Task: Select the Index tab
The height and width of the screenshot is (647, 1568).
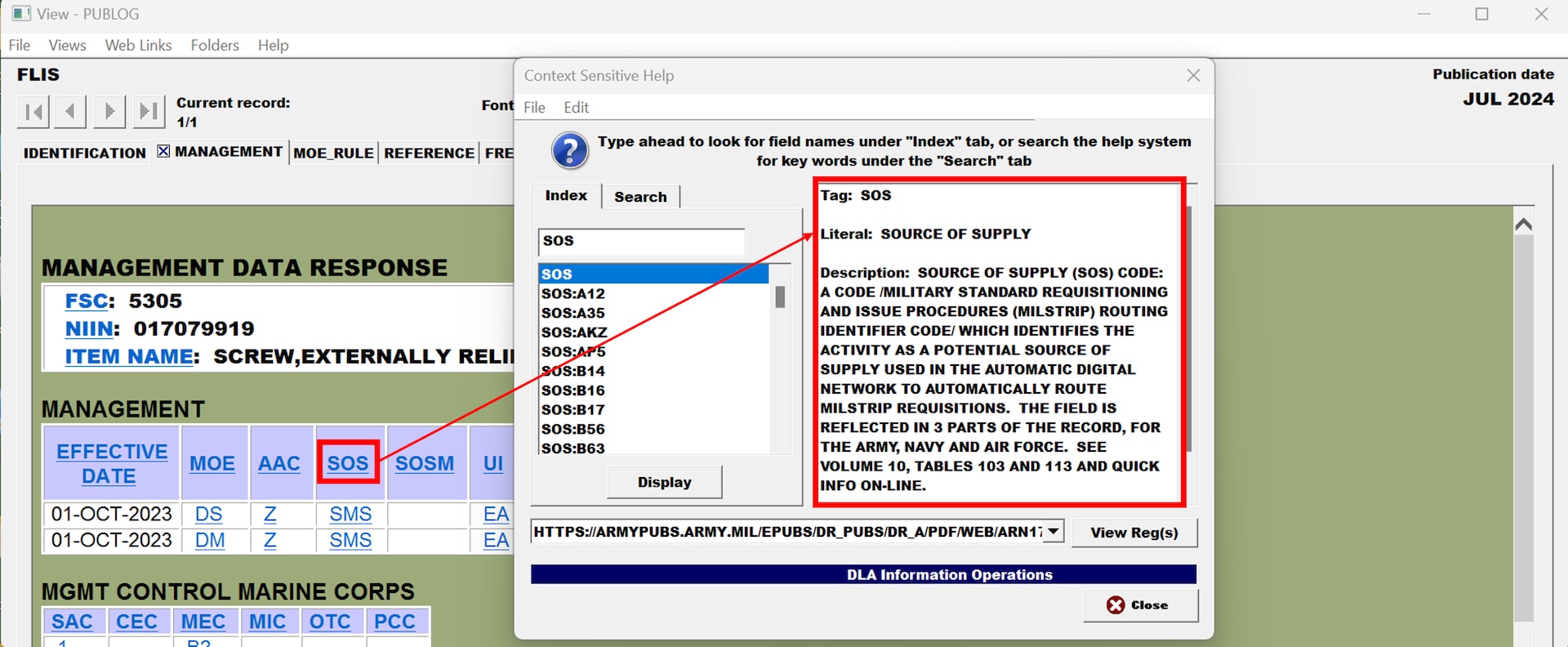Action: [566, 196]
